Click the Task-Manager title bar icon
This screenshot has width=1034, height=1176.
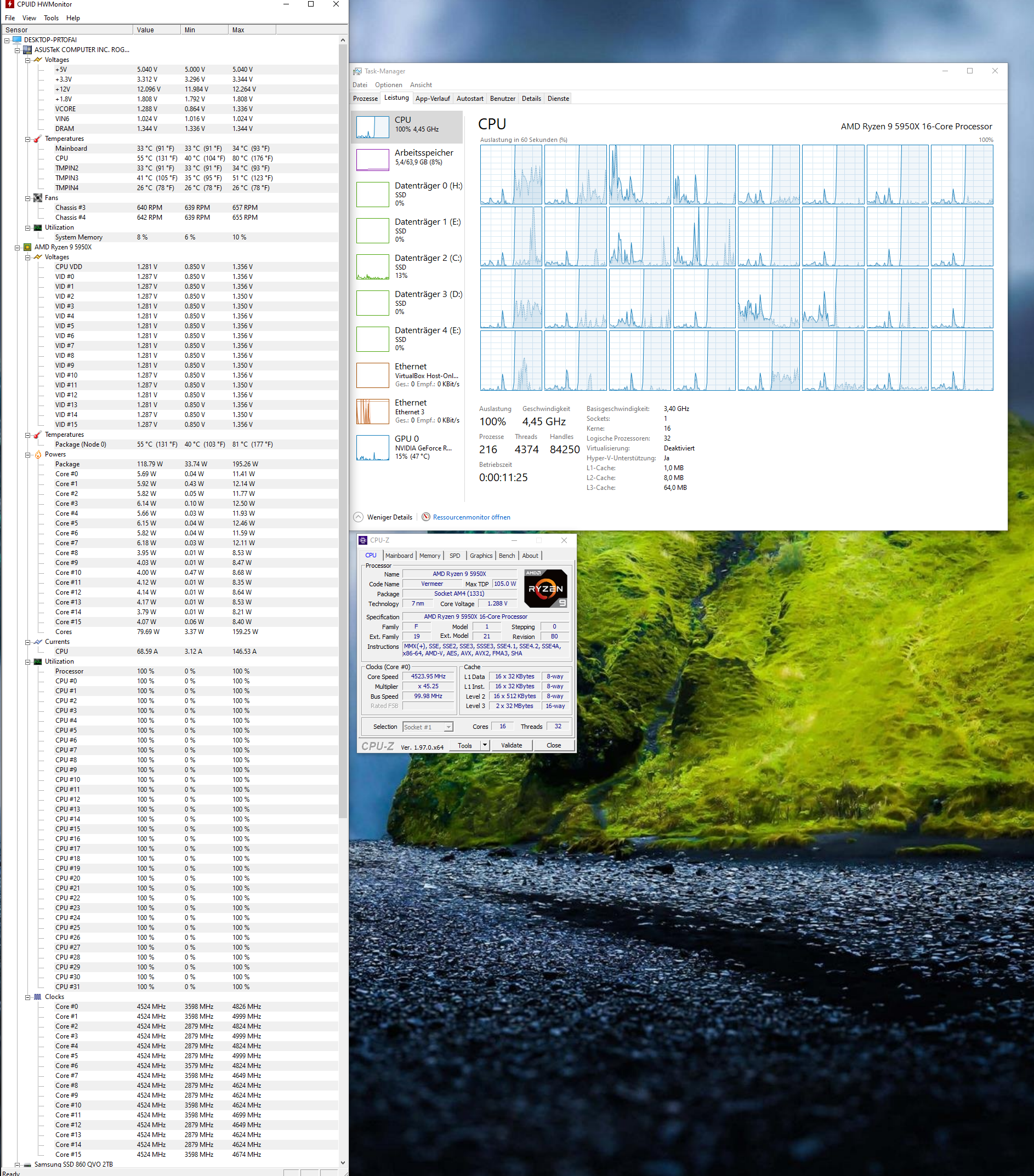(x=357, y=71)
